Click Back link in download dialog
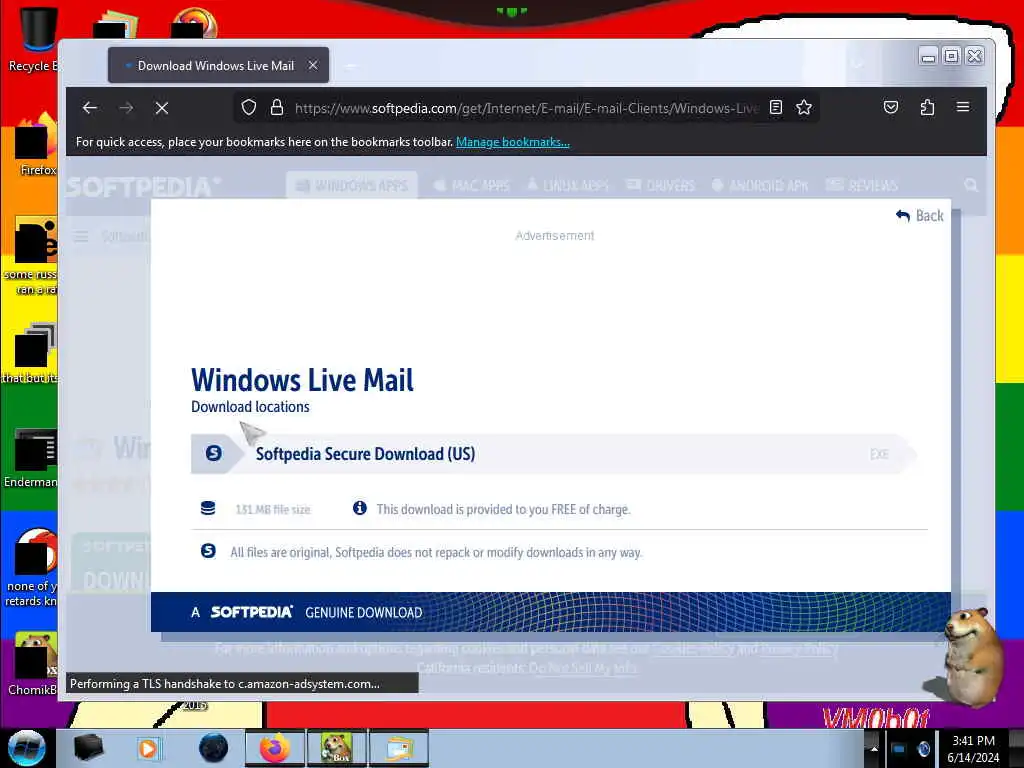1024x768 pixels. (x=920, y=216)
